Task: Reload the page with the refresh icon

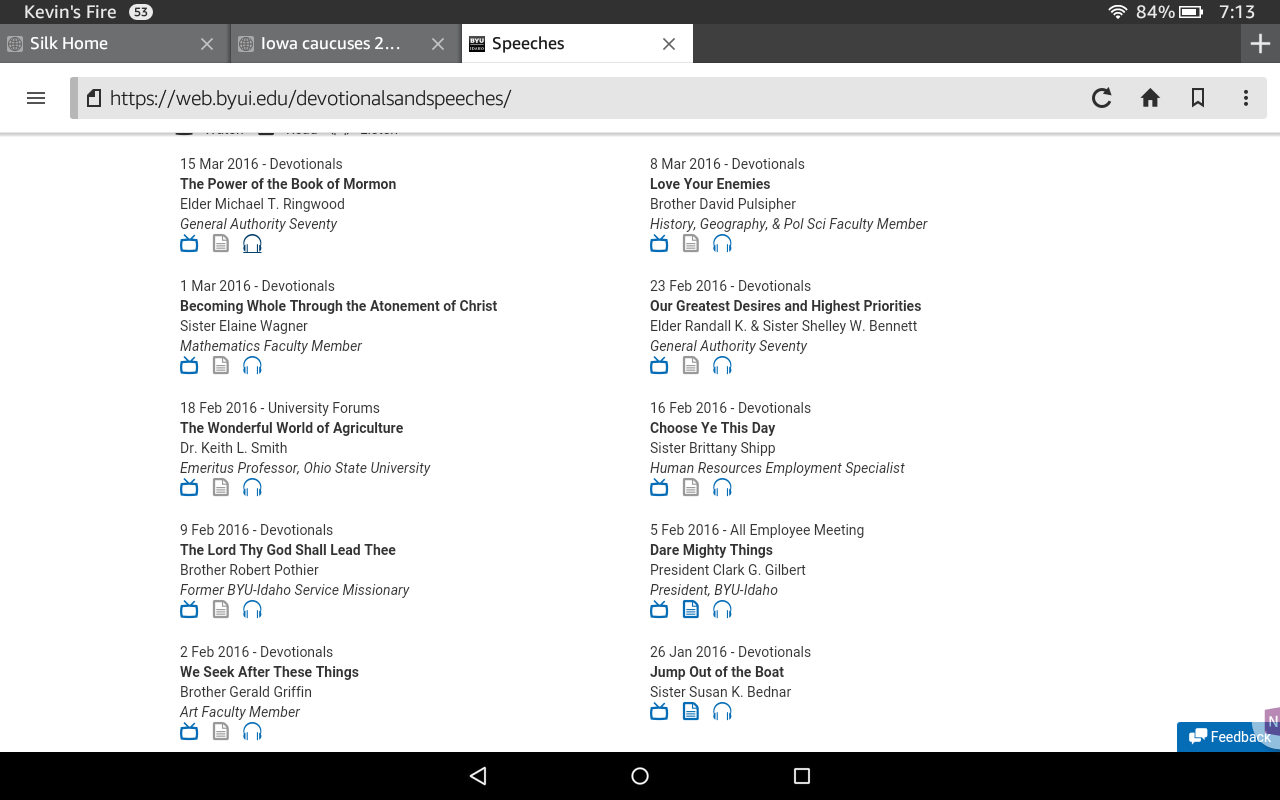Action: pos(1101,98)
